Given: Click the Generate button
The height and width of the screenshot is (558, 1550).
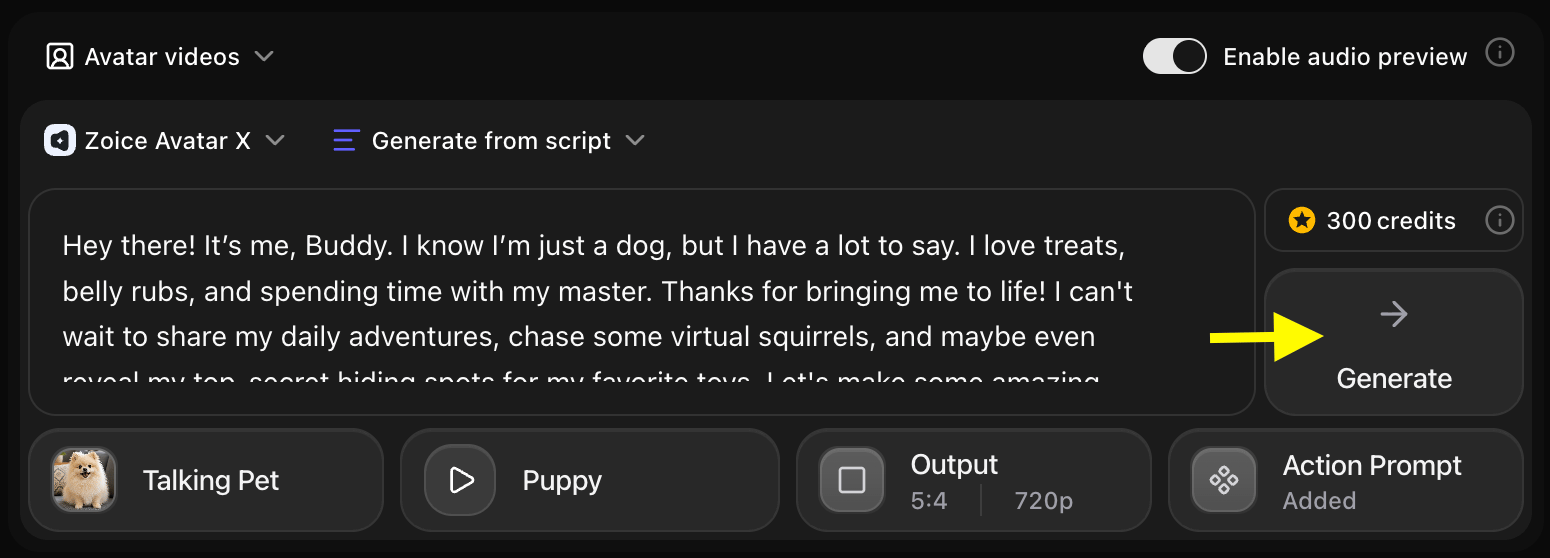Looking at the screenshot, I should point(1394,342).
